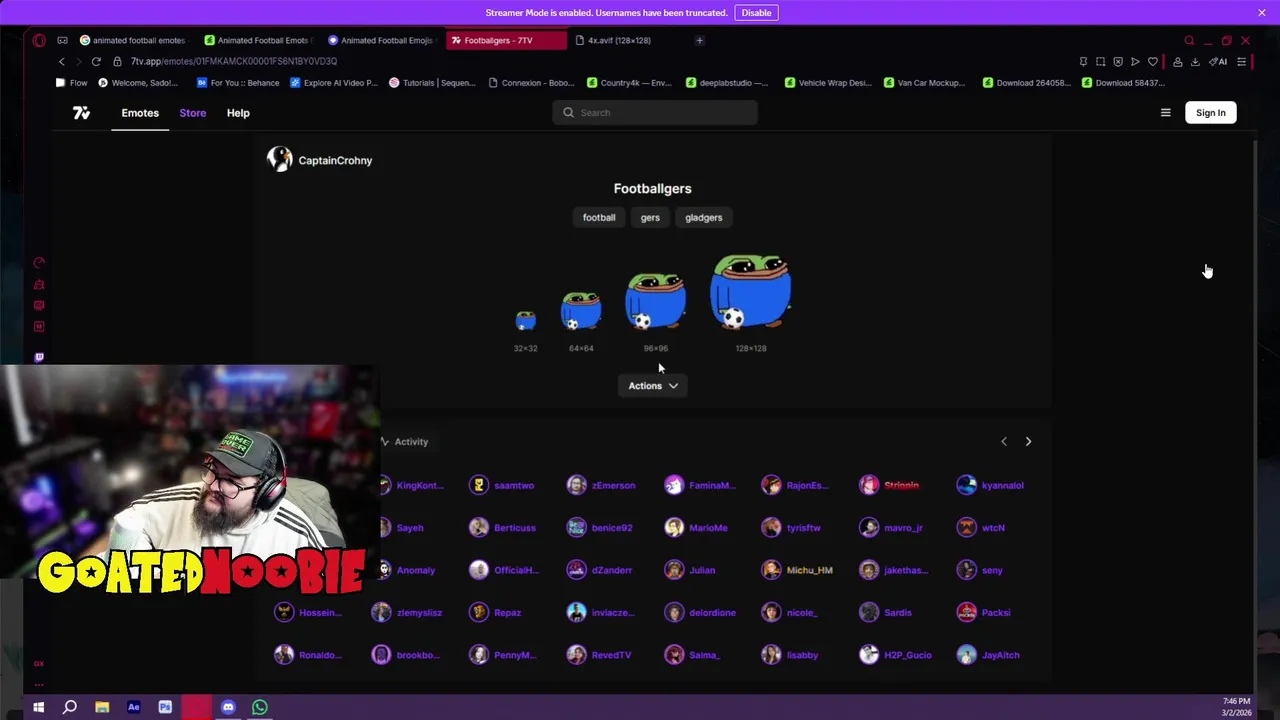This screenshot has width=1280, height=720.
Task: Open the For You :: Behance bookmark
Action: [x=238, y=83]
